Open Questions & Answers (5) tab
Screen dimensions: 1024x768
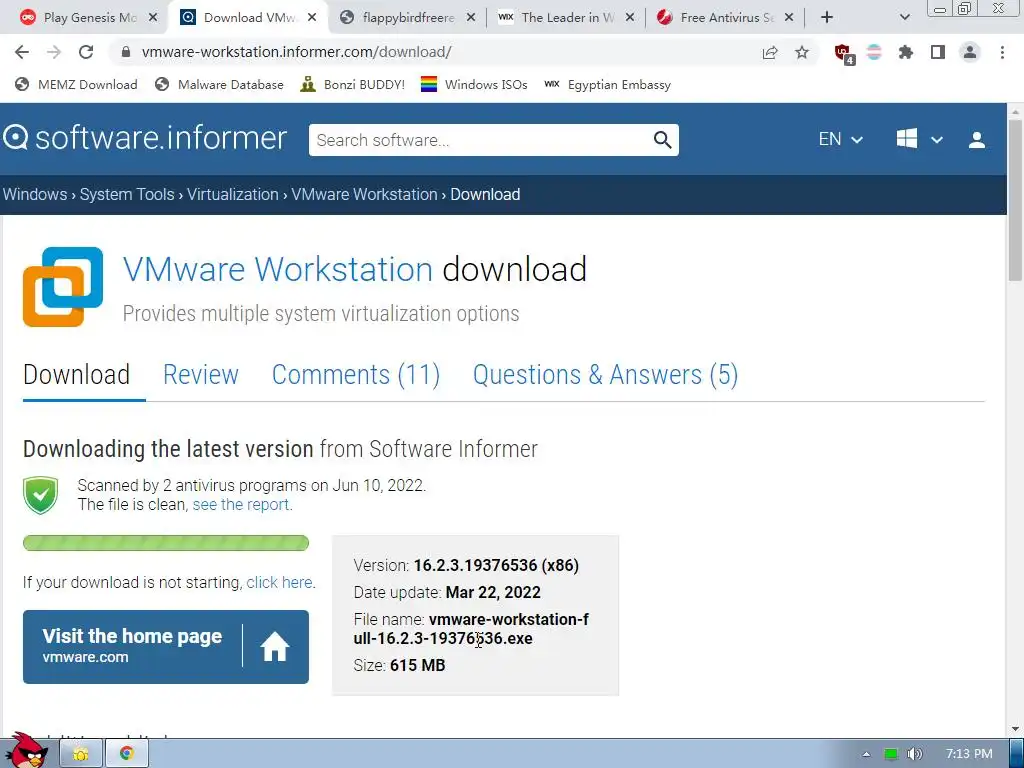(x=605, y=375)
